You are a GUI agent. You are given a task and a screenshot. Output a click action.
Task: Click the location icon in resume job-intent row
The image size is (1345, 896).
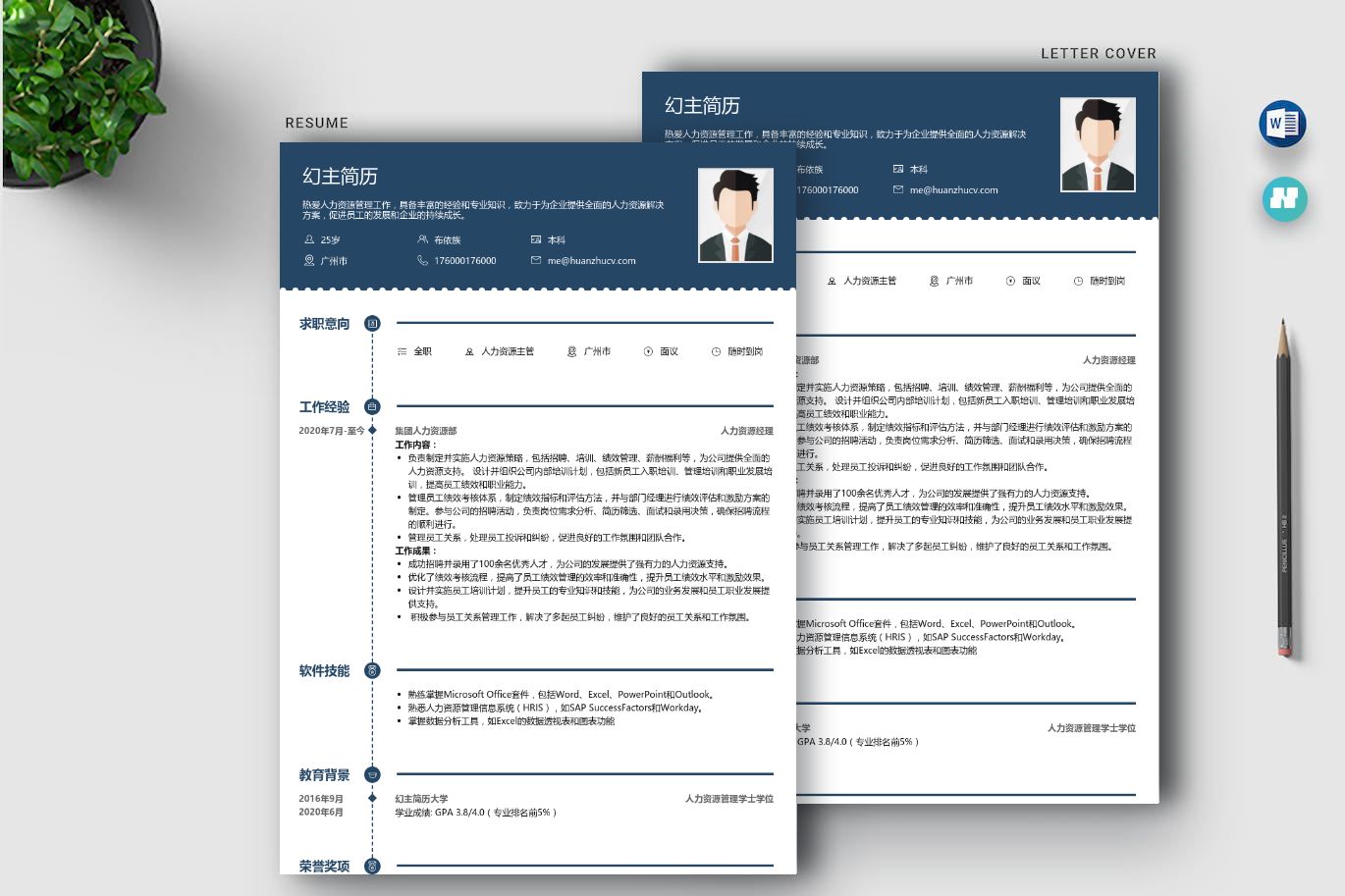[571, 351]
